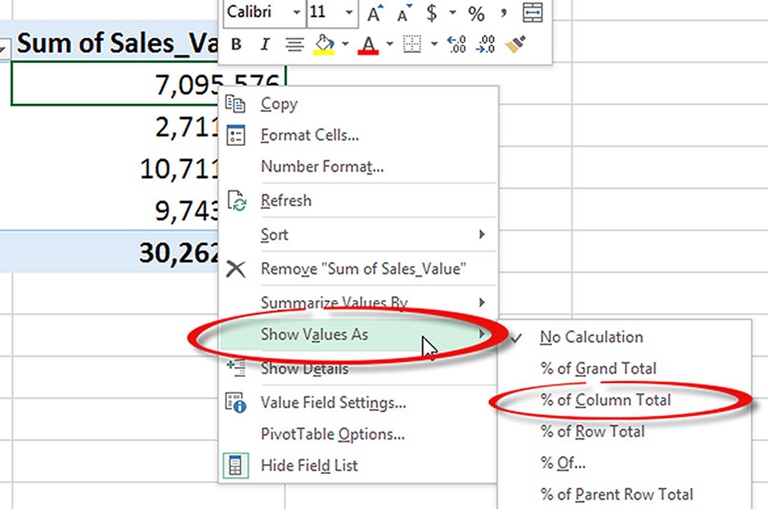Open the font color dropdown arrow
Viewport: 768px width, 509px height.
(389, 44)
